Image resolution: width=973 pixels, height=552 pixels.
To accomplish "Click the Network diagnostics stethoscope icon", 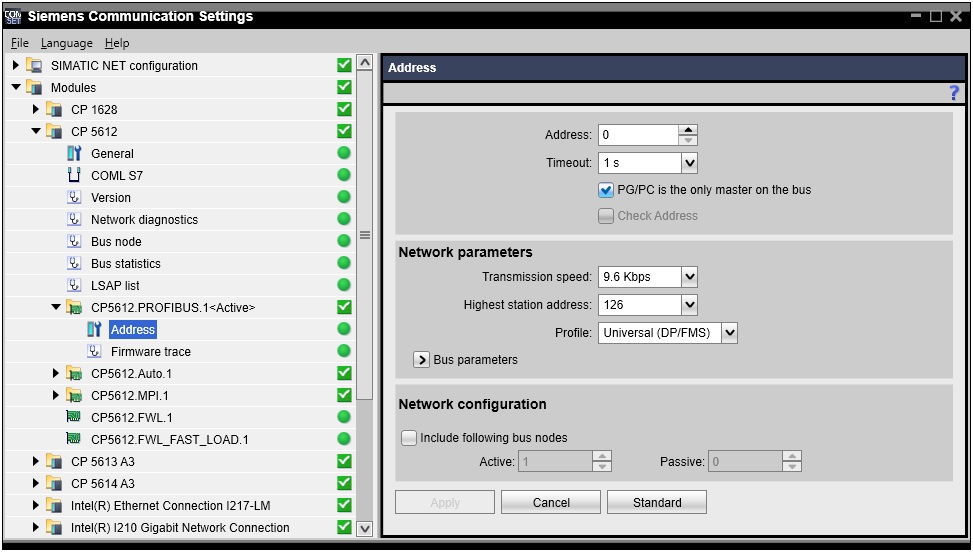I will tap(74, 220).
